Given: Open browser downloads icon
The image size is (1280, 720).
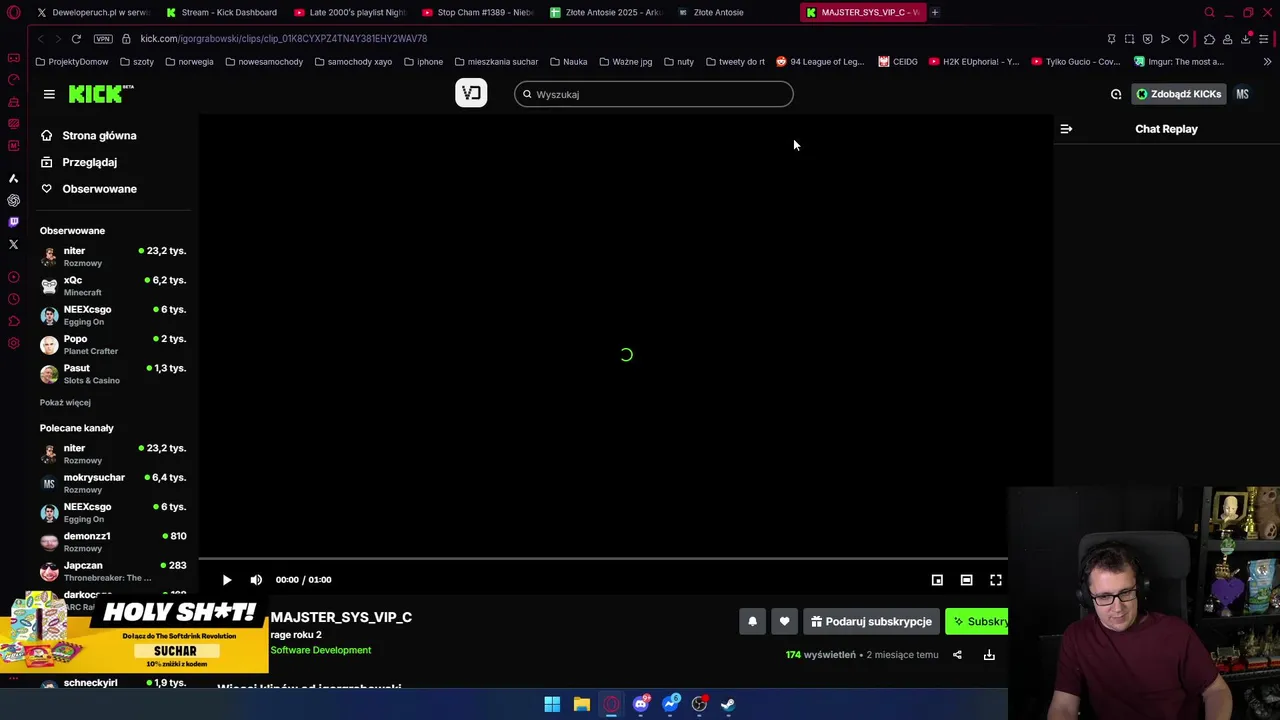Looking at the screenshot, I should (1246, 39).
